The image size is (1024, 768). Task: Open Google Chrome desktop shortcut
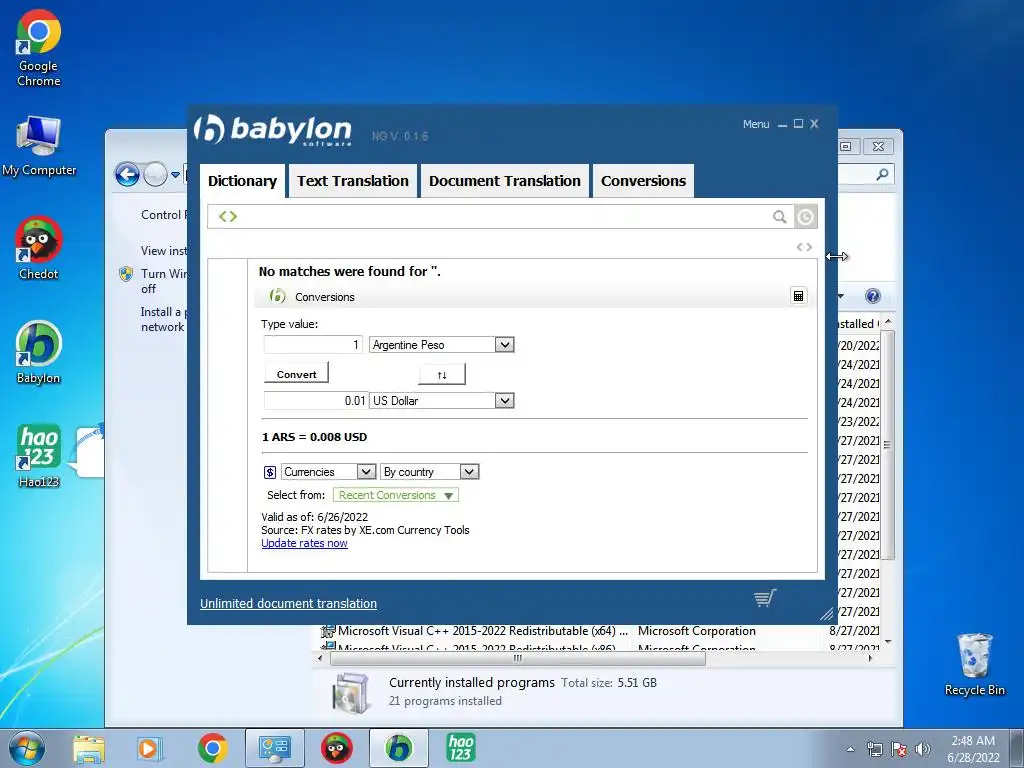tap(39, 48)
